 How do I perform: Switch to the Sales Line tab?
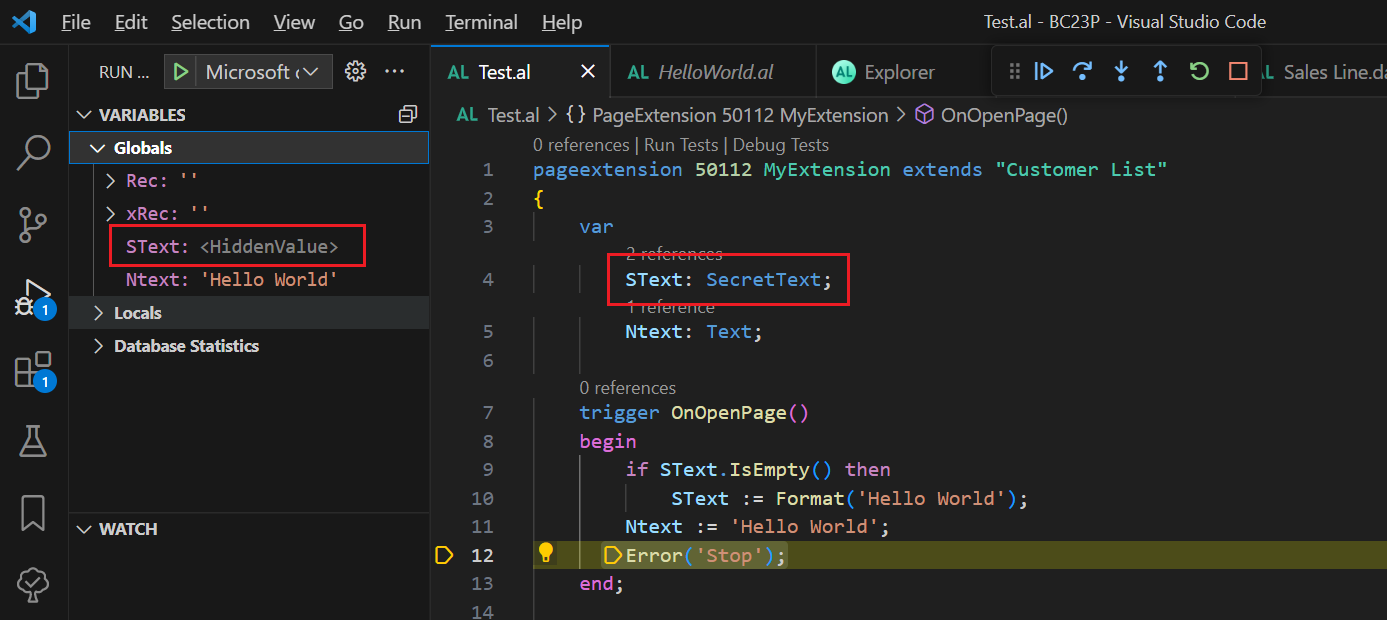[1324, 72]
